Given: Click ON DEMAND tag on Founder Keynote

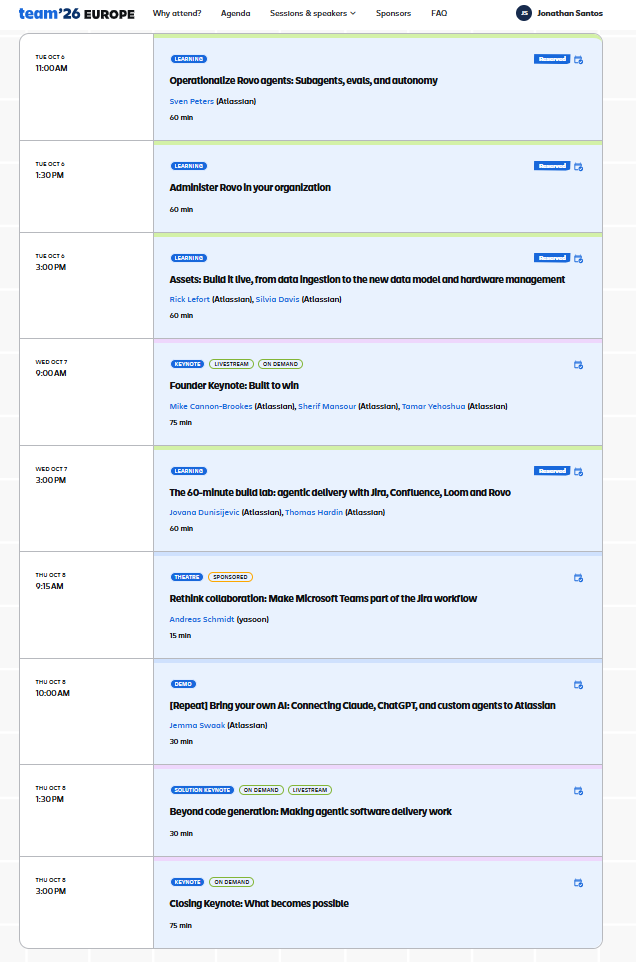Looking at the screenshot, I should tap(280, 364).
